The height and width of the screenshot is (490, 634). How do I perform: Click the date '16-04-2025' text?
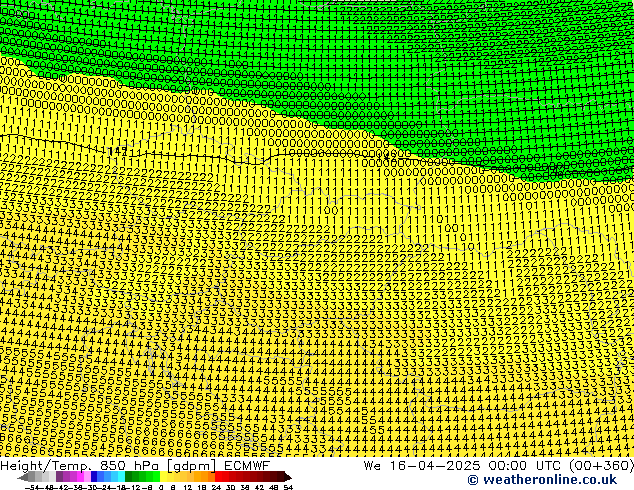[435, 465]
